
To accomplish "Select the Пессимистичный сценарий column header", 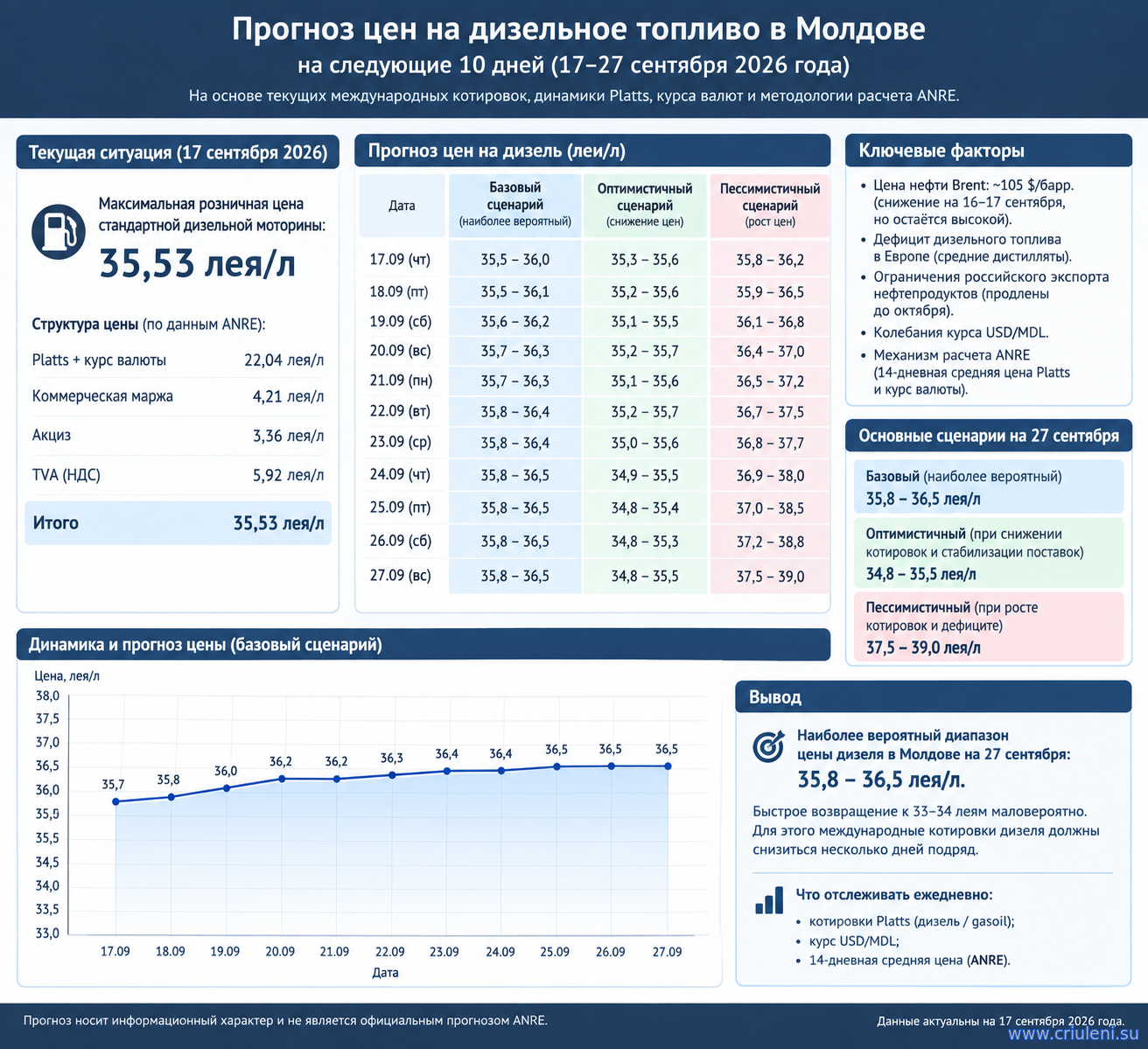I will click(770, 205).
